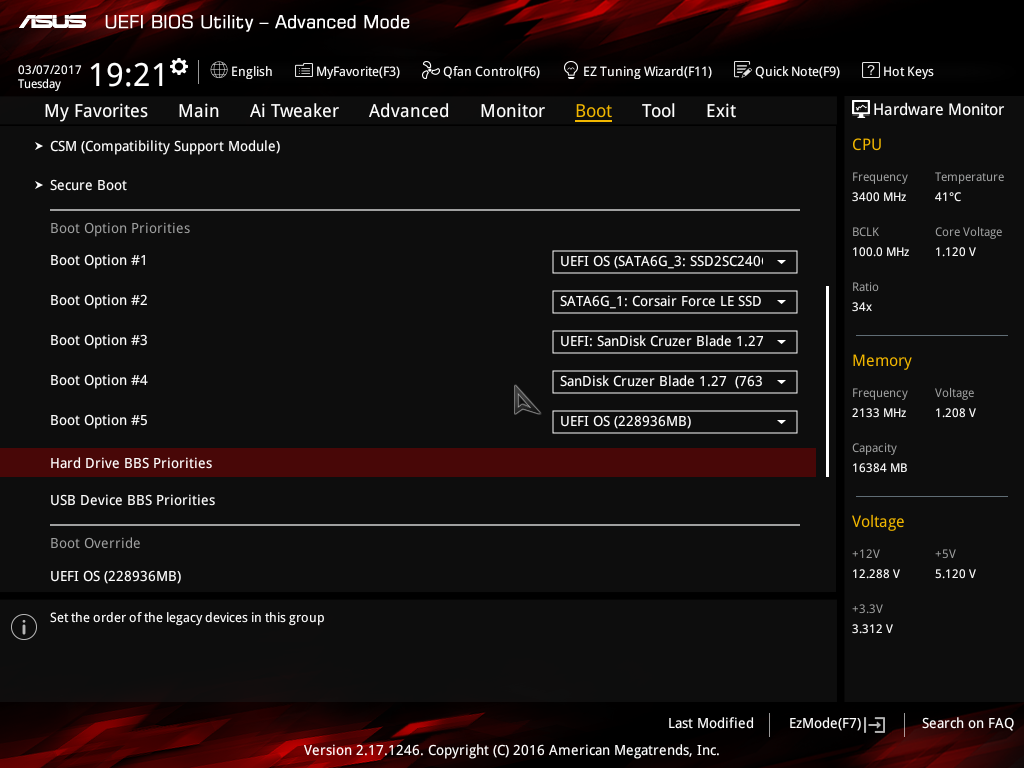This screenshot has height=768, width=1024.
Task: Open Boot Option #1 dropdown
Action: 675,262
